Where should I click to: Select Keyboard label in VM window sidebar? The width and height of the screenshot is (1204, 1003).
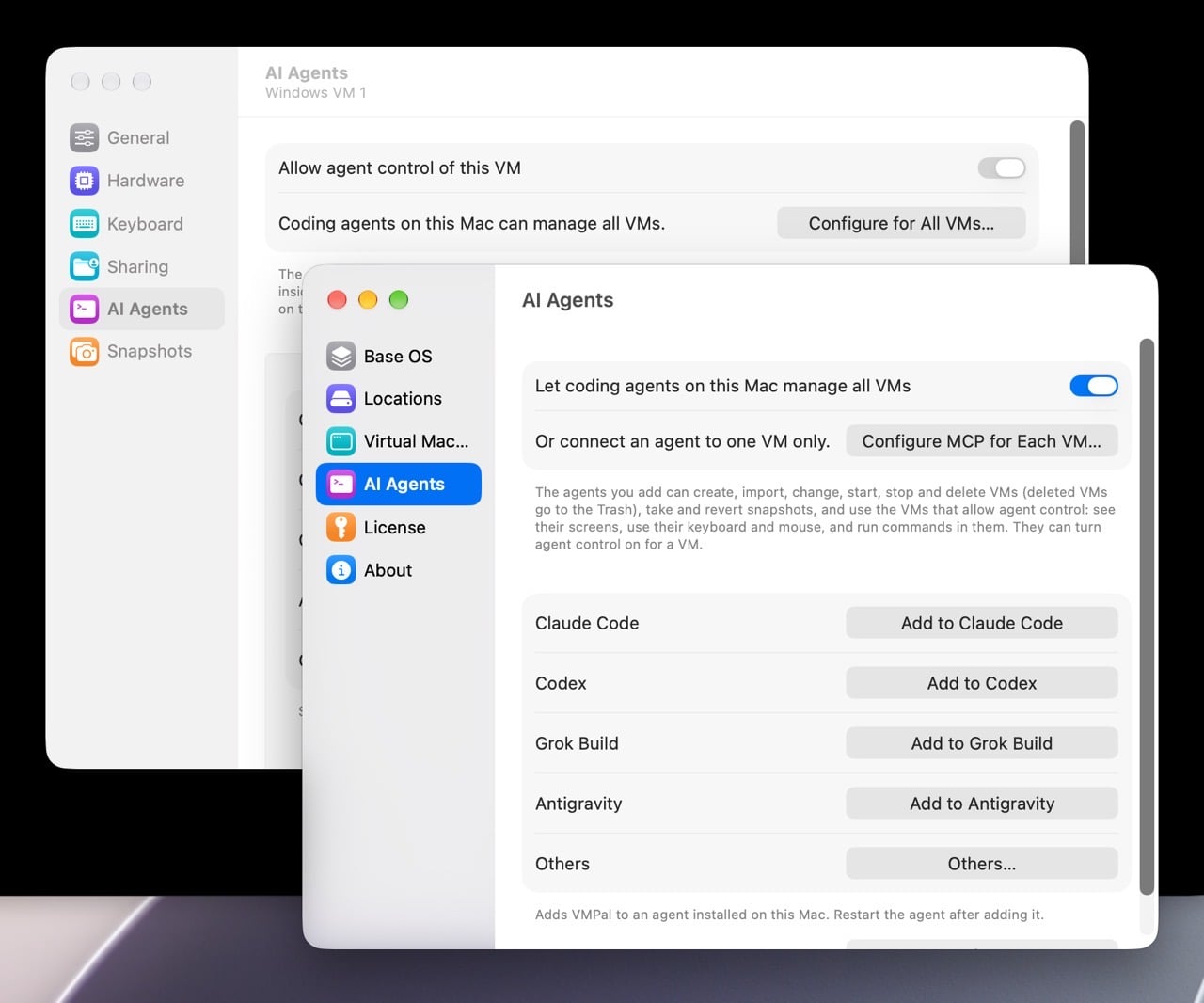pyautogui.click(x=145, y=224)
